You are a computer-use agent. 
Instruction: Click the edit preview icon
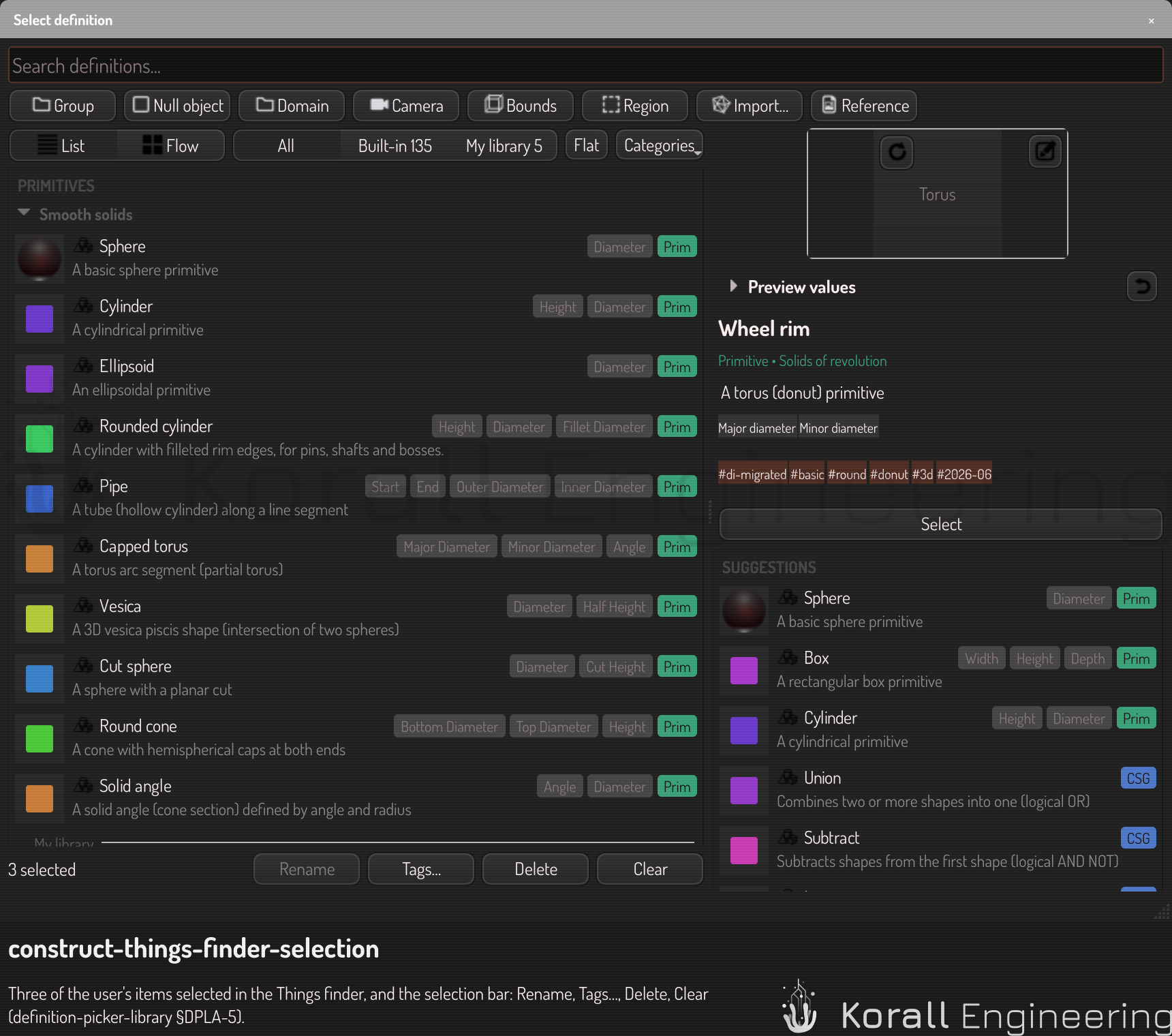point(1045,151)
